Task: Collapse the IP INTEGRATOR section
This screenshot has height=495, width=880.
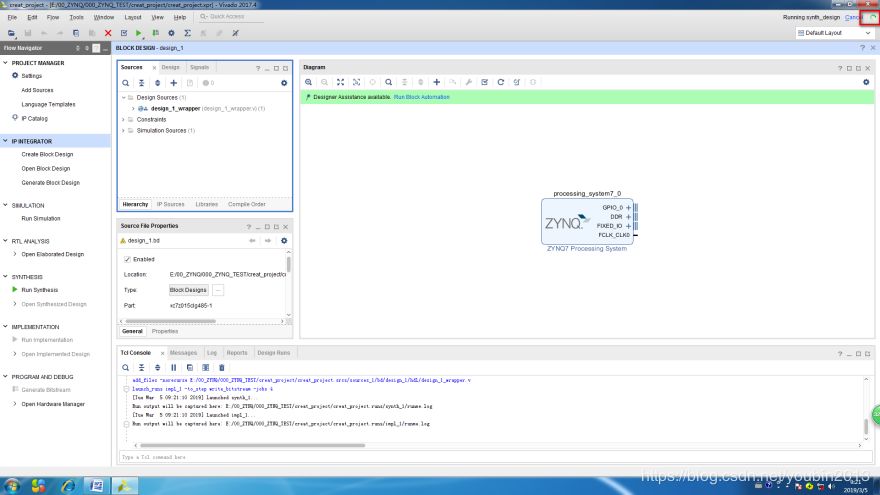Action: (6, 141)
